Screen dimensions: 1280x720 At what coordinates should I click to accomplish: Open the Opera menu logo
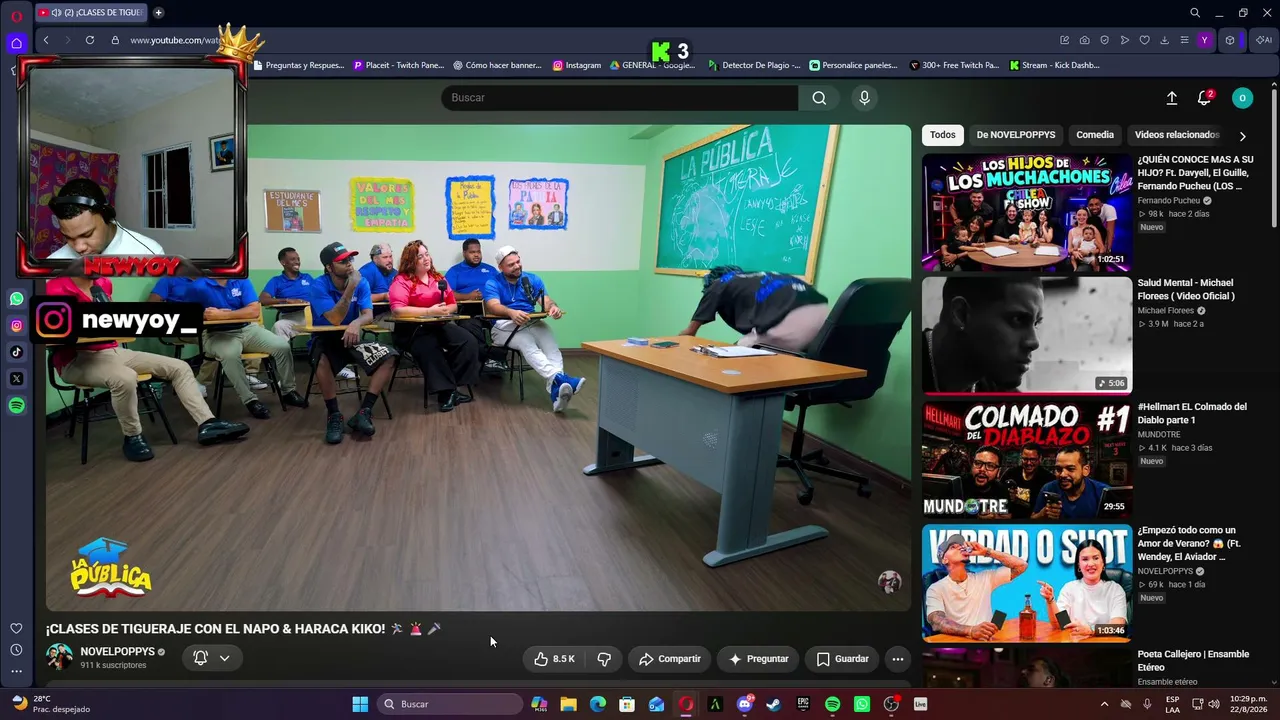pos(16,16)
